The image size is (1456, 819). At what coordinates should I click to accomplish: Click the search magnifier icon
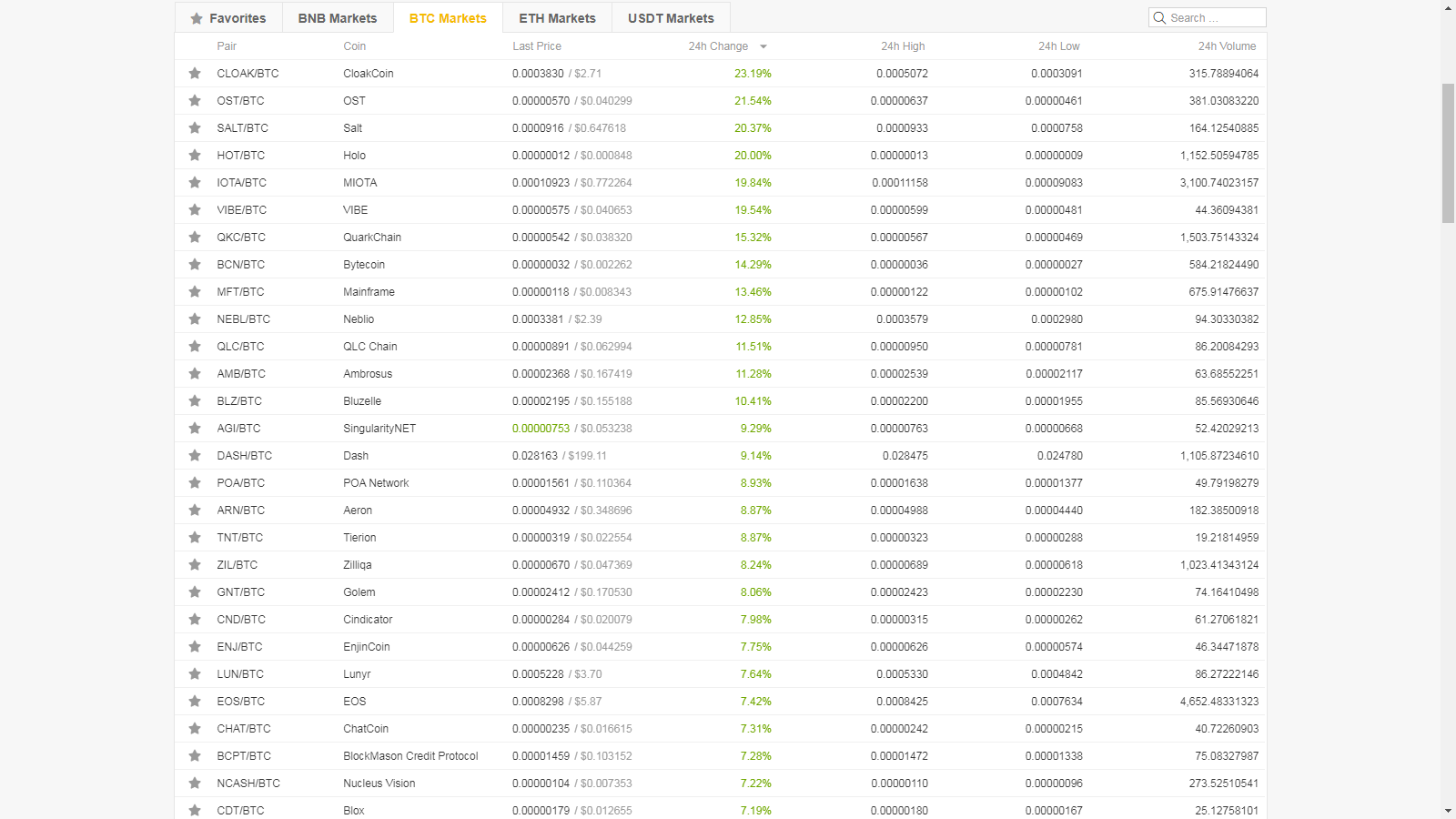[x=1159, y=17]
